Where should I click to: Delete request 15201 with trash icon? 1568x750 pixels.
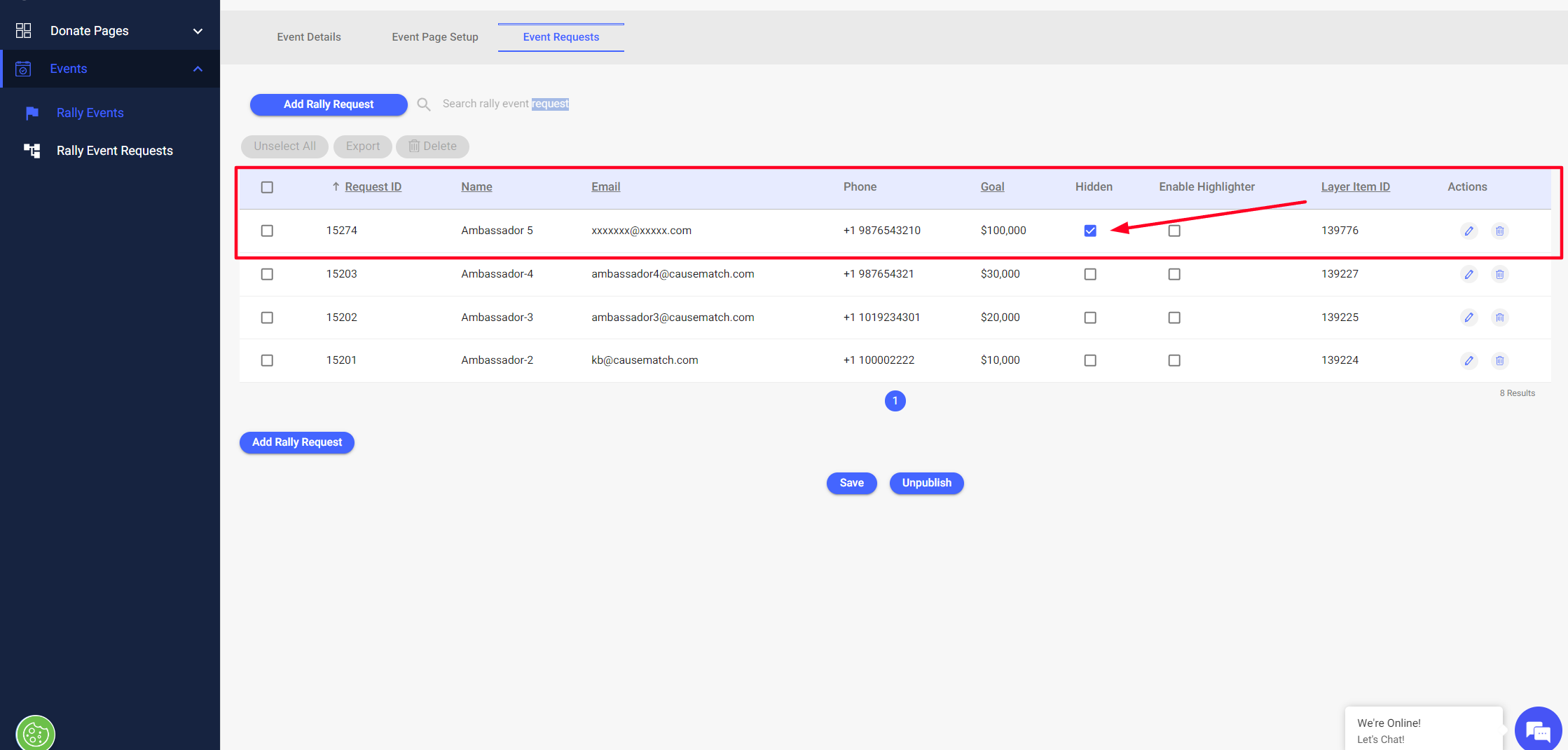pos(1500,360)
